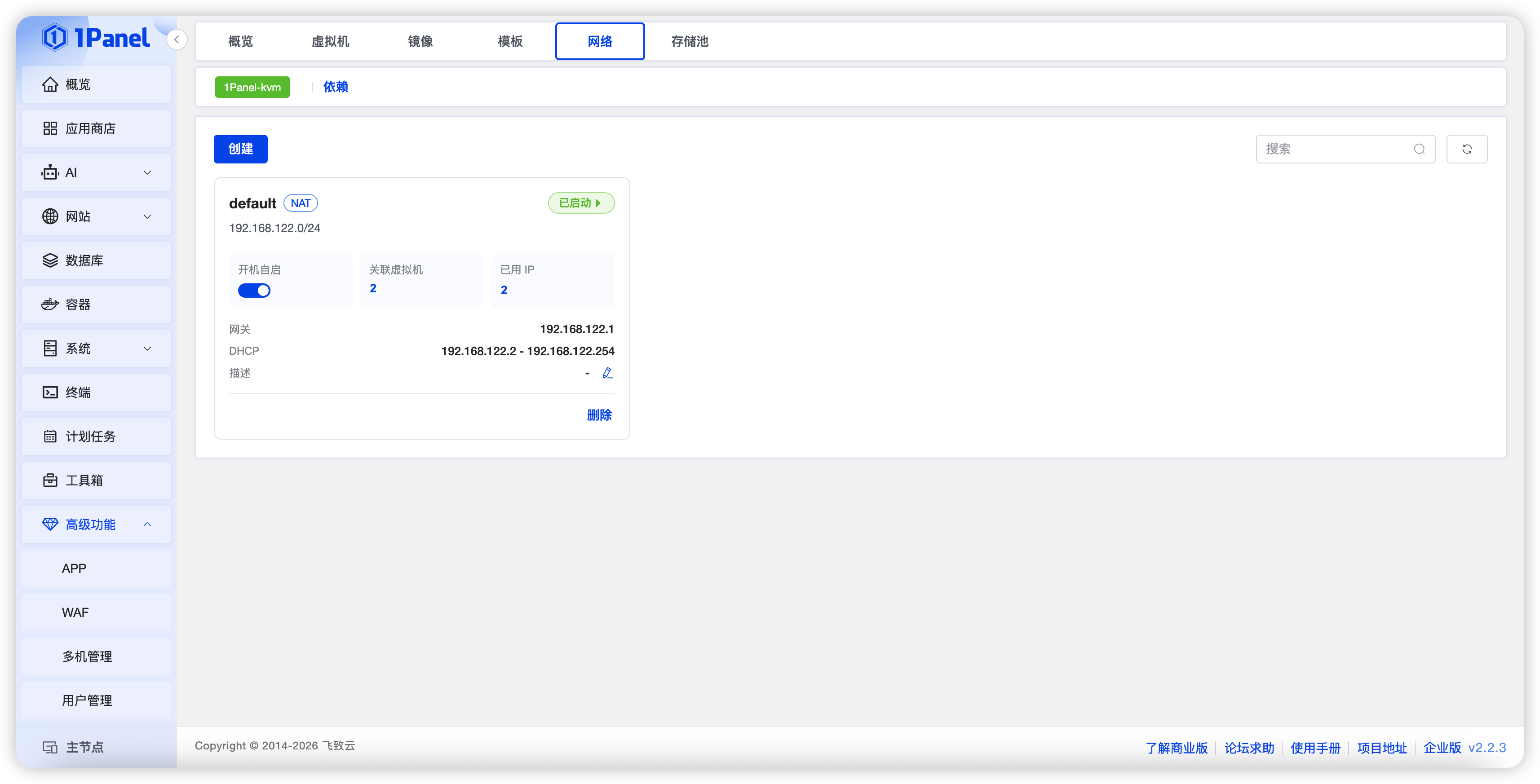The image size is (1540, 784).
Task: Collapse the 高级功能 menu group
Action: click(x=96, y=524)
